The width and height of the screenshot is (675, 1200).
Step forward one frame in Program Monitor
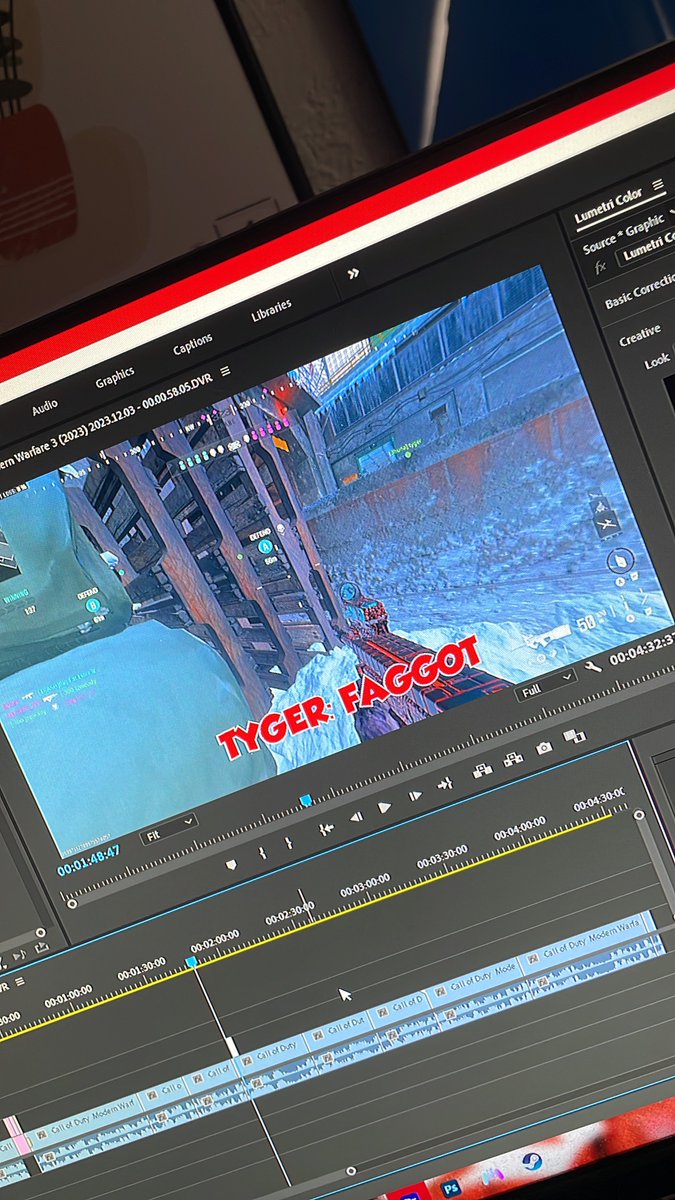click(x=415, y=795)
